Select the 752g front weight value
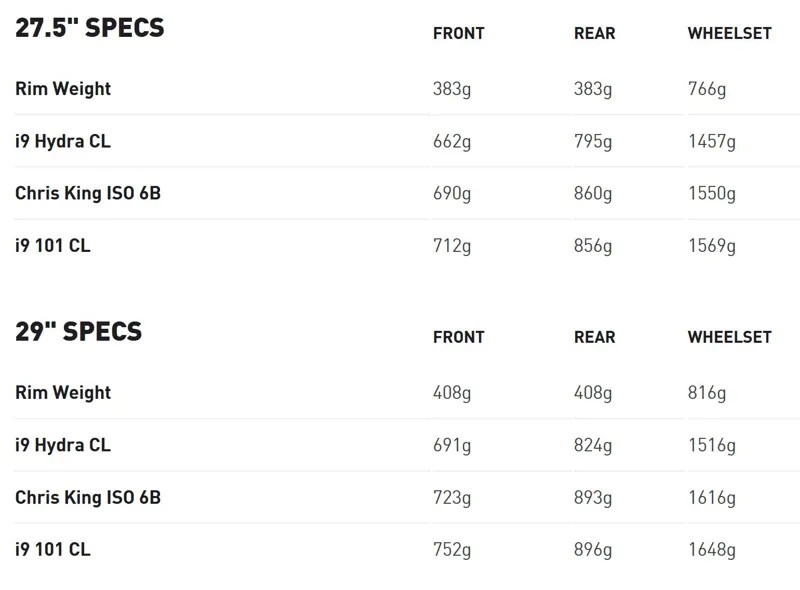The width and height of the screenshot is (800, 590). click(x=452, y=549)
